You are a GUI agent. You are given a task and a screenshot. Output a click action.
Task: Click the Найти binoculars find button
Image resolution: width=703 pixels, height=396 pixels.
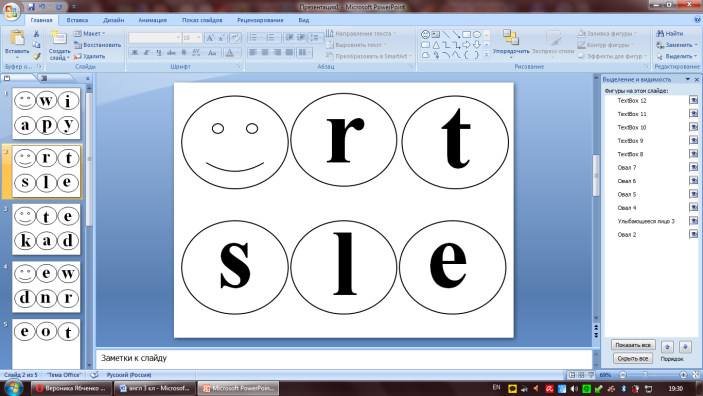670,34
